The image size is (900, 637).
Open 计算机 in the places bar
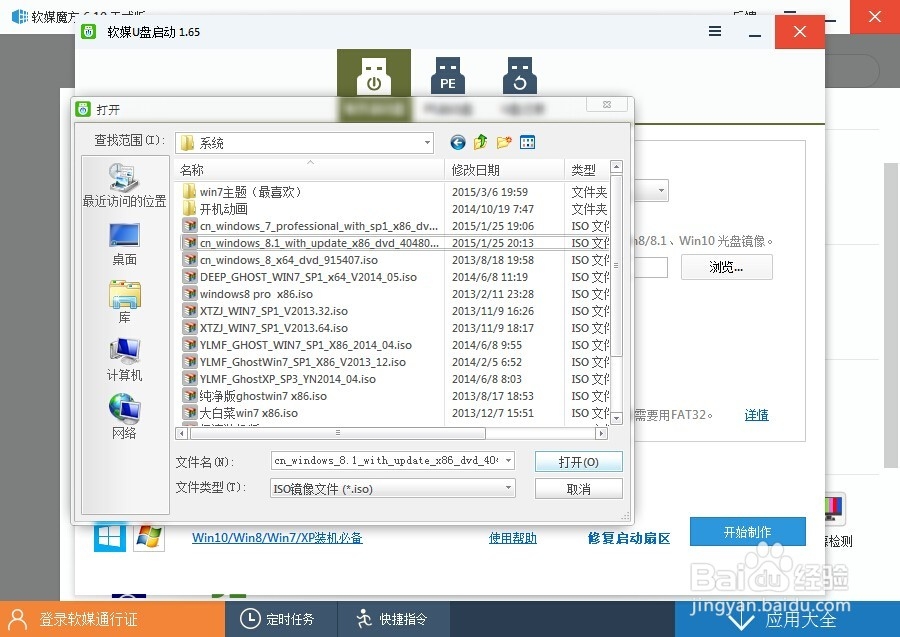(125, 360)
